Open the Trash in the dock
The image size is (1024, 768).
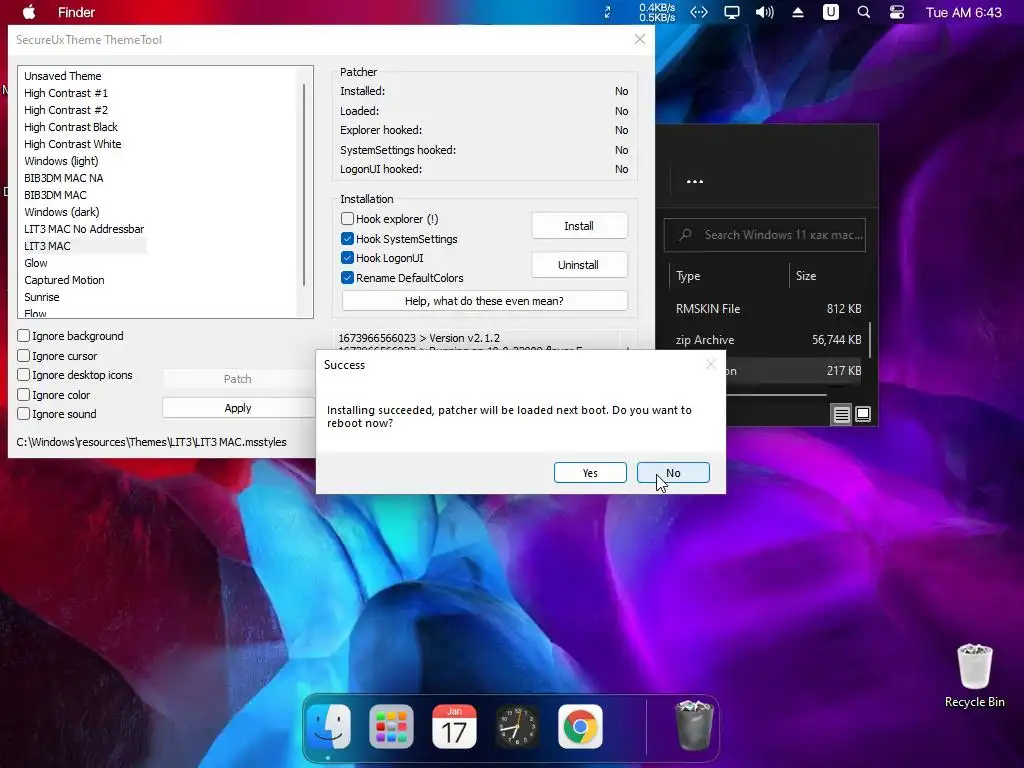[694, 725]
